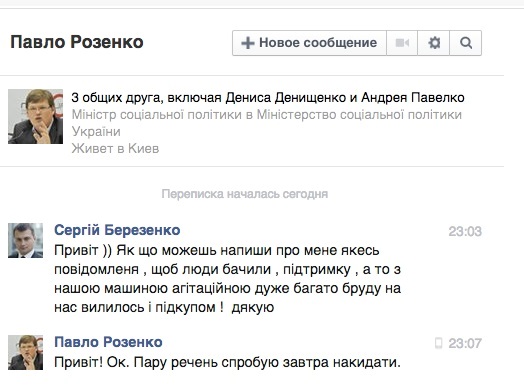Click the plus icon in Новое сообщение
Screen dimensions: 524x388
pos(248,43)
